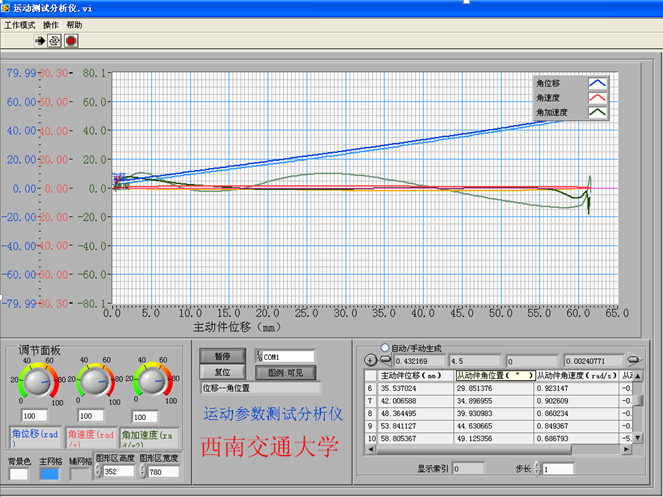This screenshot has height=497, width=663.
Task: Click the 100 value field under 角位移 knob
Action: tap(34, 416)
